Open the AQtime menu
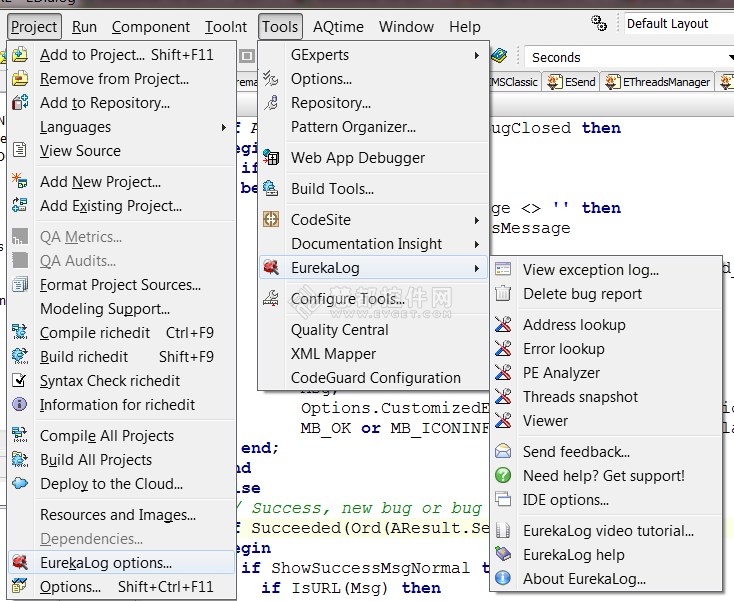 (338, 27)
